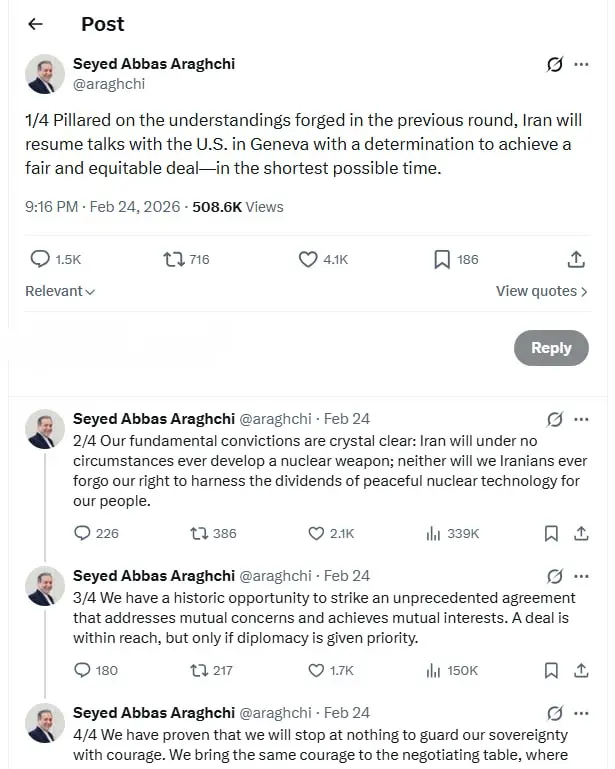
Task: Open more options on the 4/4 reply
Action: click(x=582, y=713)
